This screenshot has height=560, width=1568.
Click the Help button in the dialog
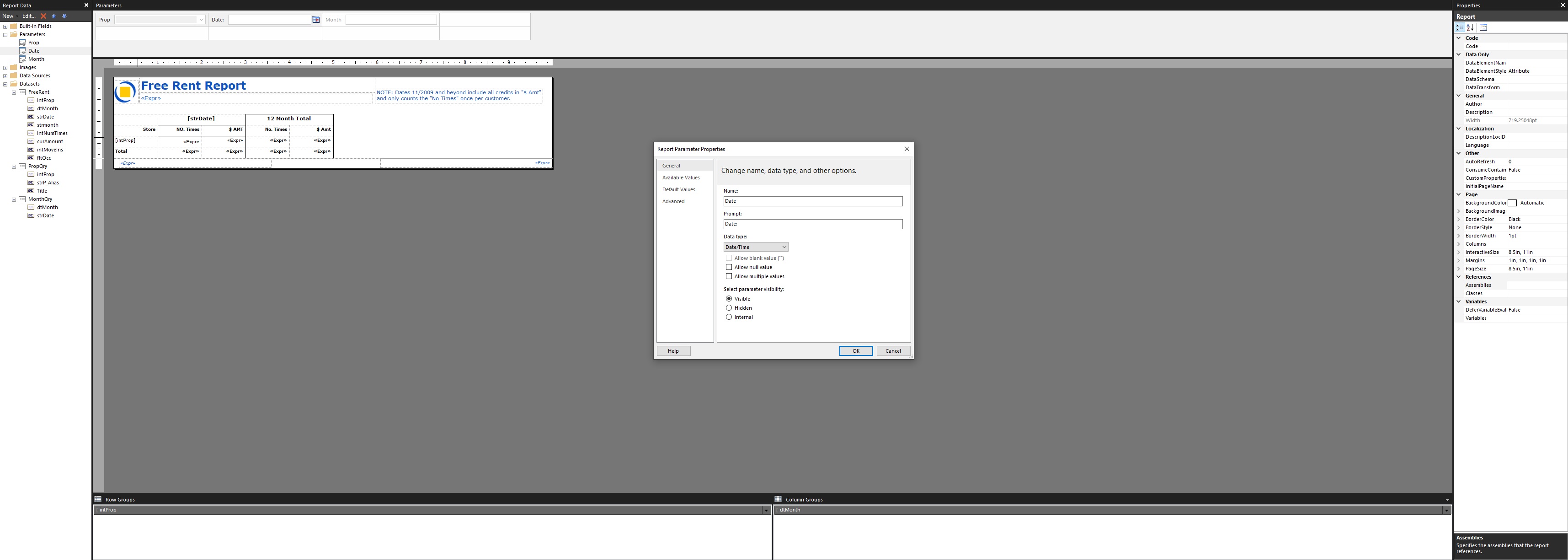672,350
